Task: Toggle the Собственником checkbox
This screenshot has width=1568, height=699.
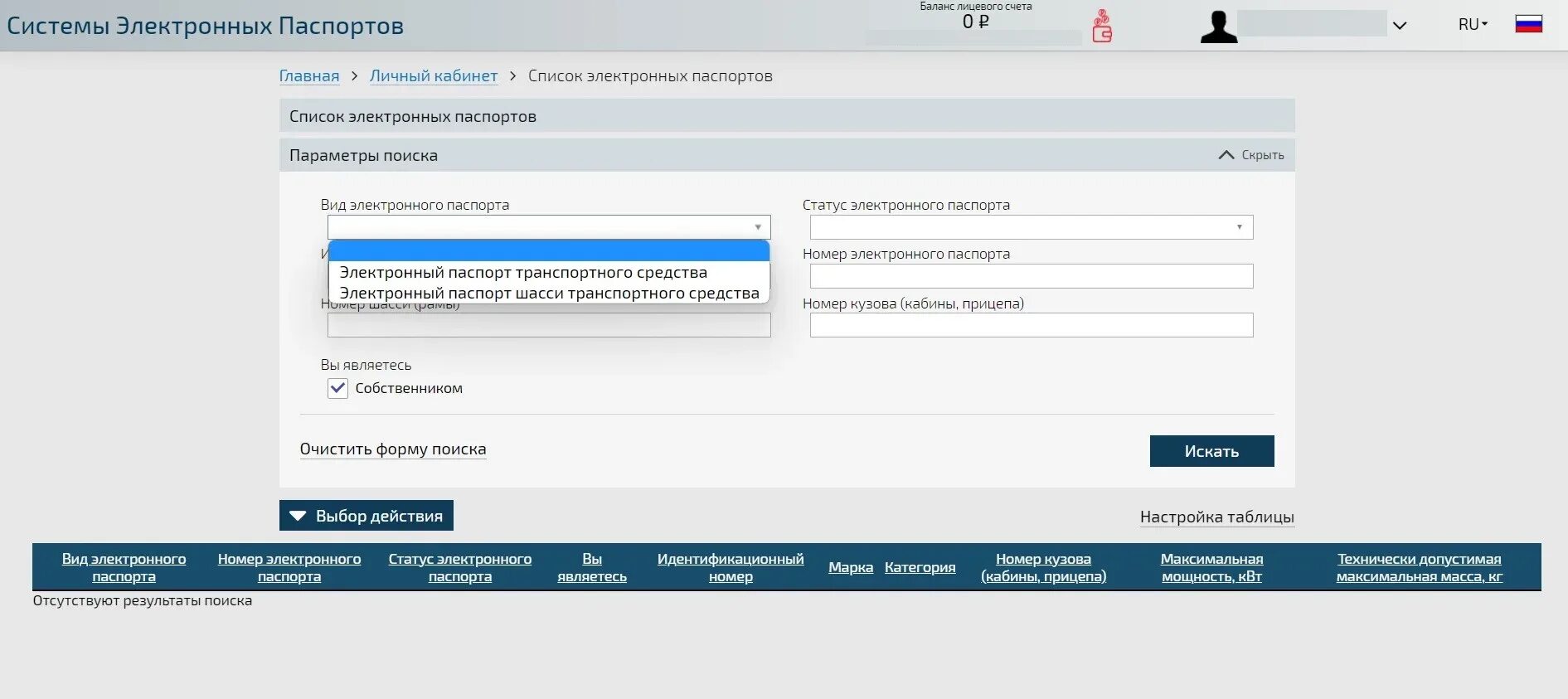Action: point(337,388)
